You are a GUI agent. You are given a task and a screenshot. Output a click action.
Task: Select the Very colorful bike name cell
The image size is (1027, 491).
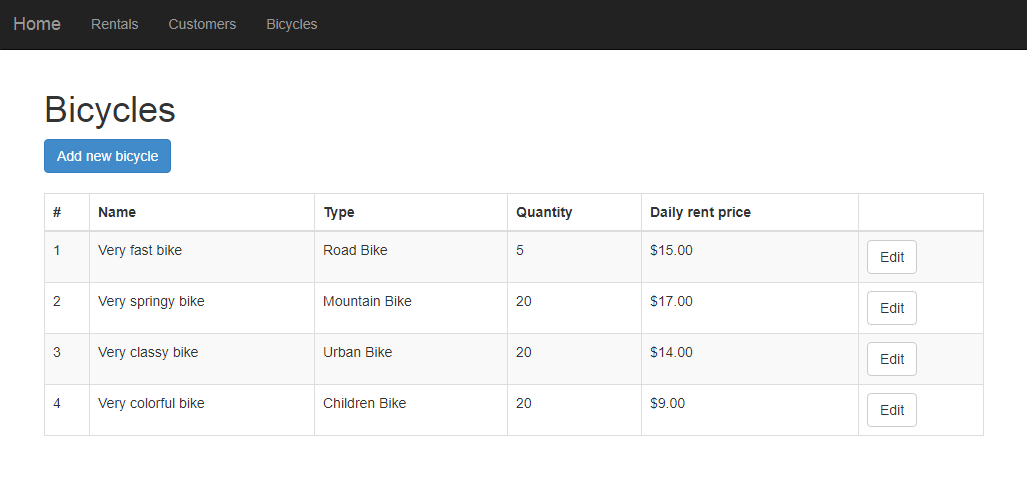(x=151, y=403)
